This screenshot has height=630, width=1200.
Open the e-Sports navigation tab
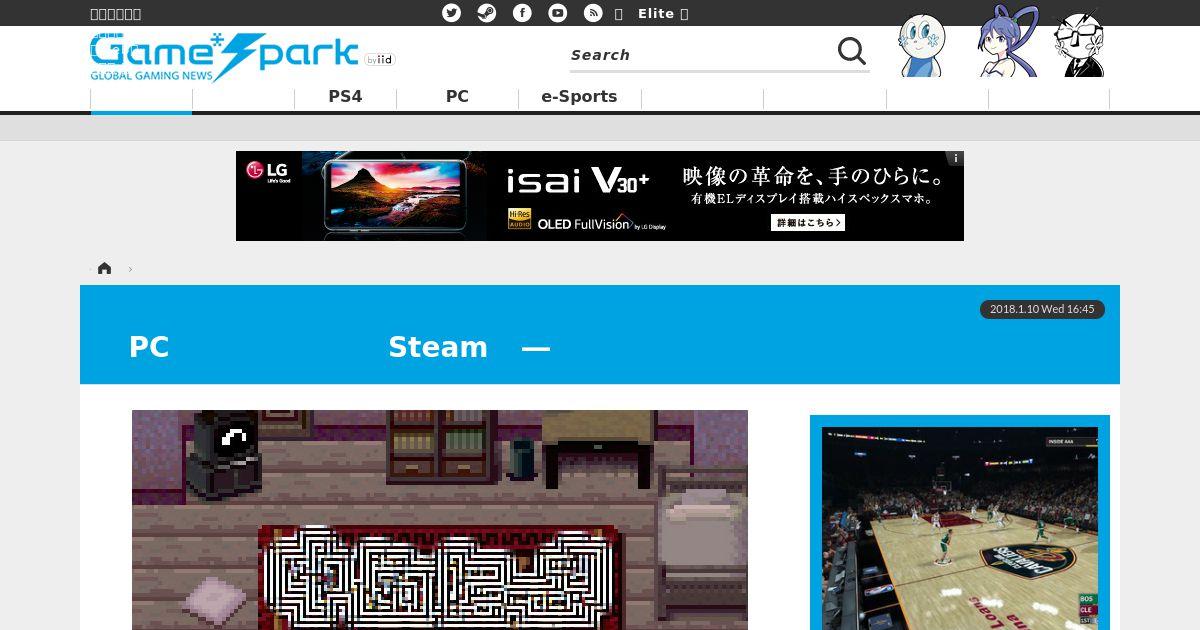click(579, 97)
